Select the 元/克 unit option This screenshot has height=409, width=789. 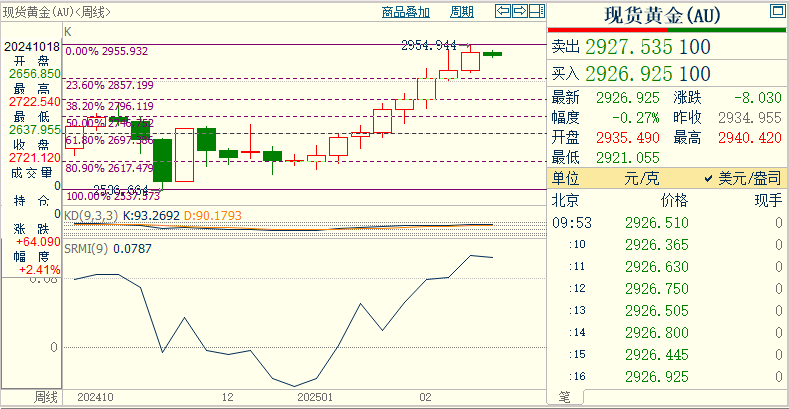[x=641, y=178]
